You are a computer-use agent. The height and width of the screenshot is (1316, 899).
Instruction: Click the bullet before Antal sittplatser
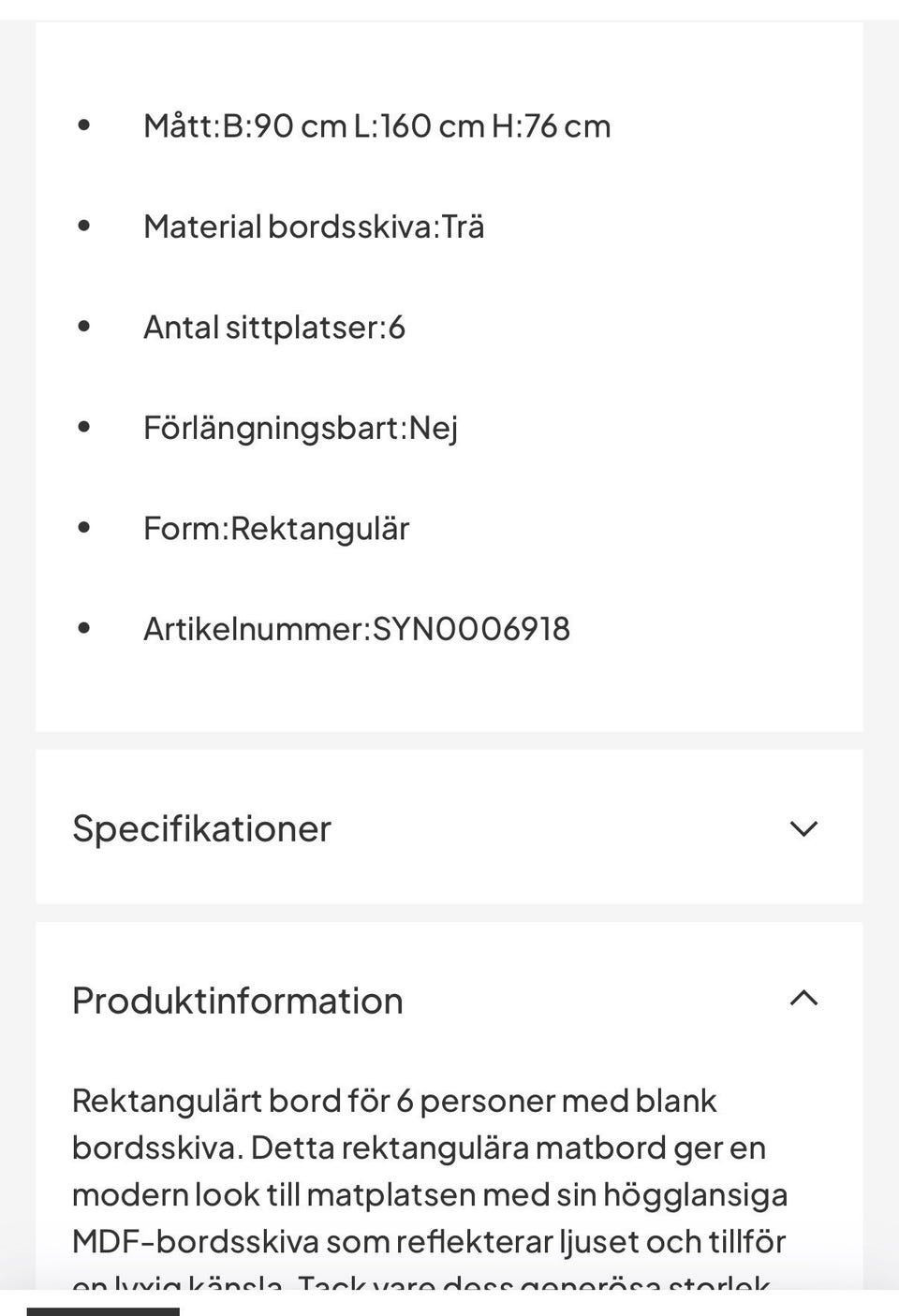[x=84, y=327]
